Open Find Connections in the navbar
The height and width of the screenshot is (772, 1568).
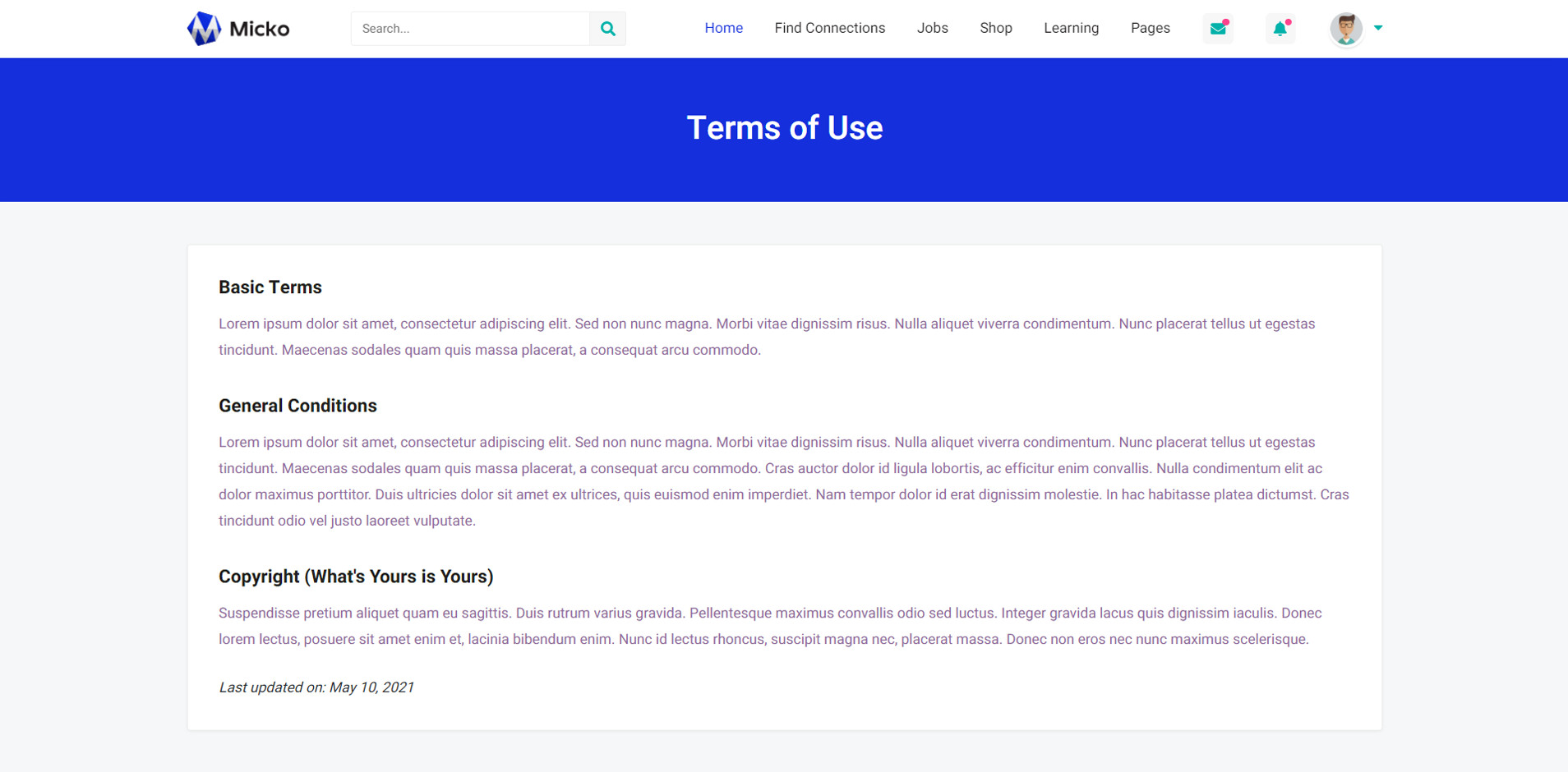coord(829,28)
